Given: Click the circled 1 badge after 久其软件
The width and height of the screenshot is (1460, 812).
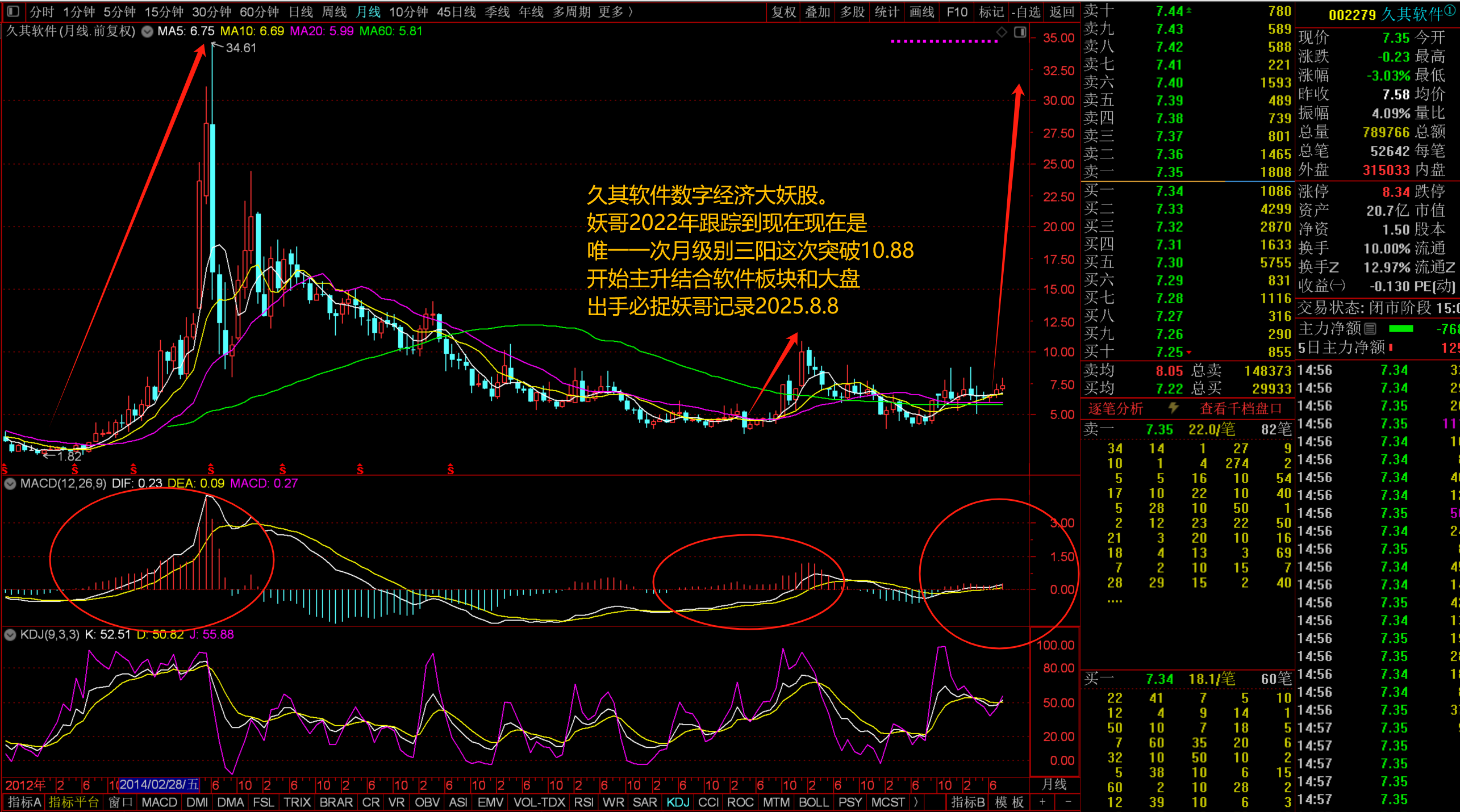Looking at the screenshot, I should pyautogui.click(x=1450, y=10).
